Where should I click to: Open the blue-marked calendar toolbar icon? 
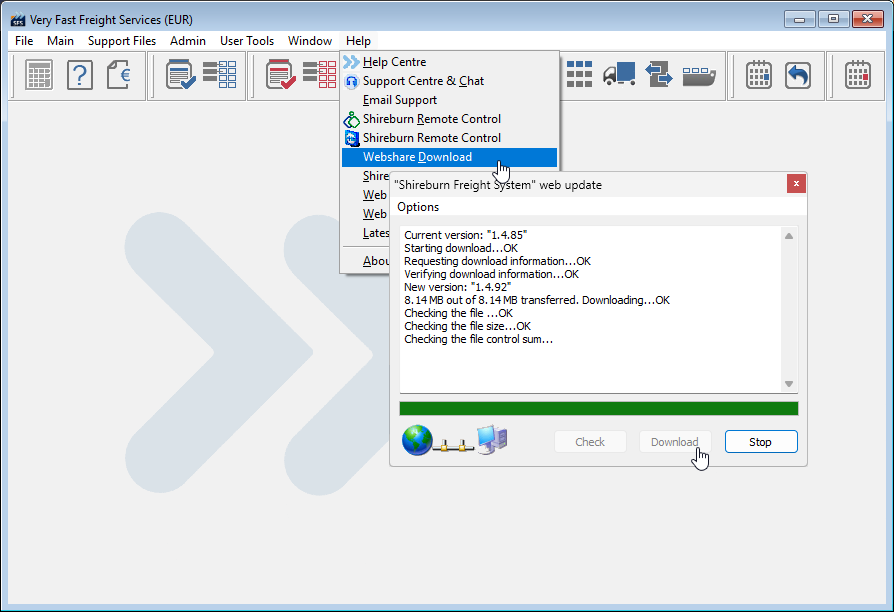(759, 75)
